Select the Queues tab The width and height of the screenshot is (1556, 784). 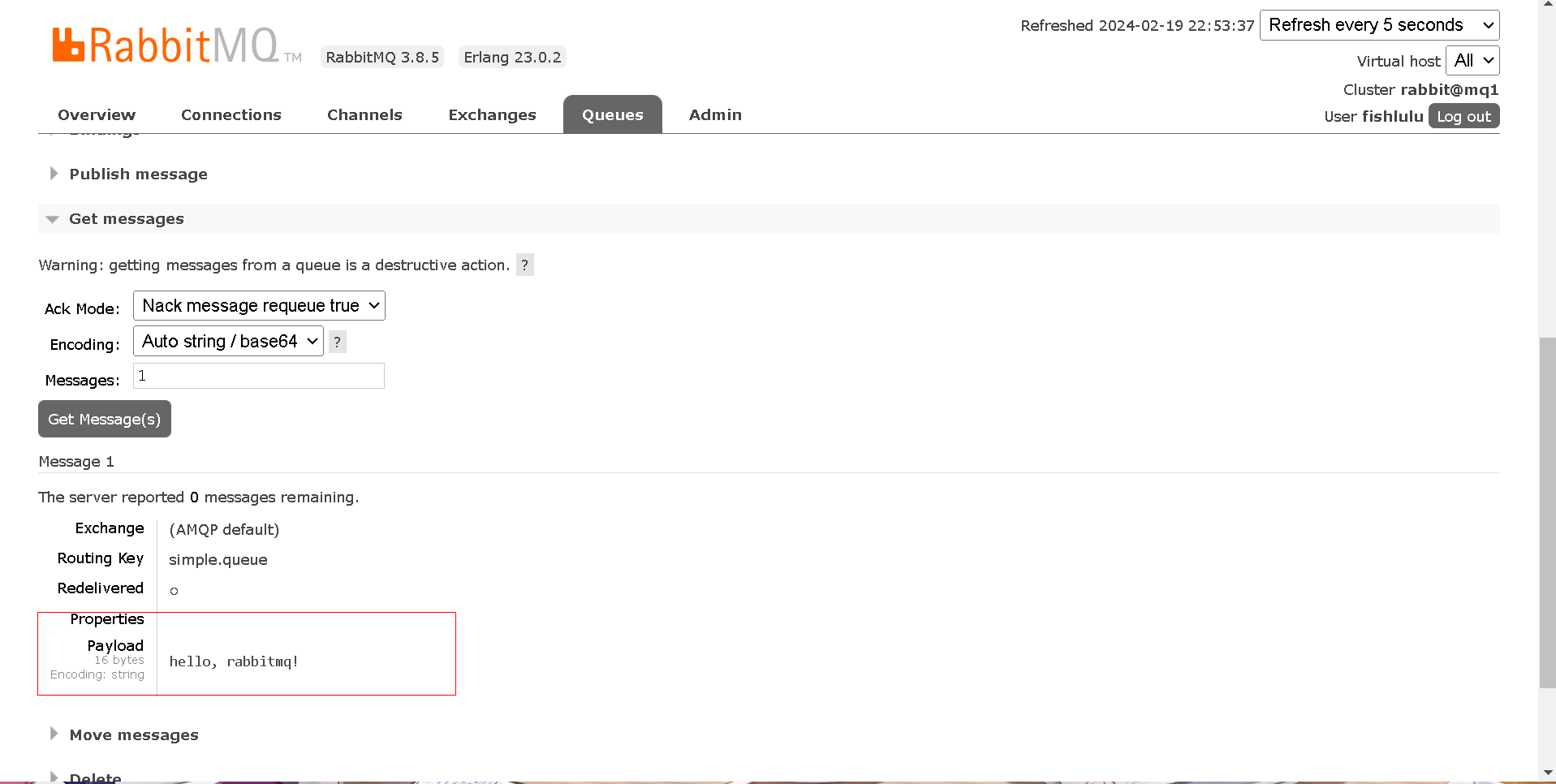(613, 115)
